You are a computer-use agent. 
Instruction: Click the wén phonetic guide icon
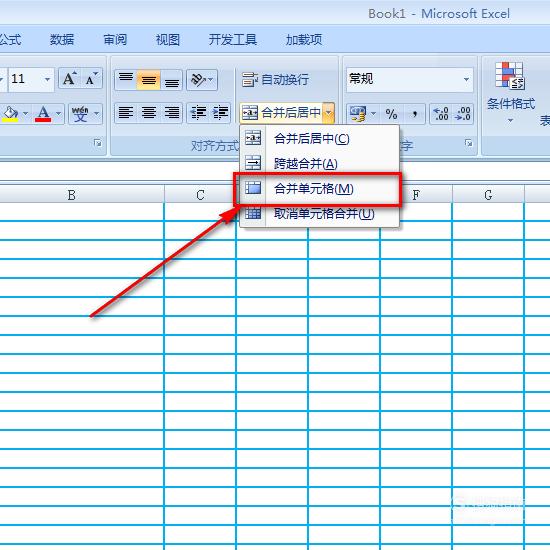coord(80,114)
